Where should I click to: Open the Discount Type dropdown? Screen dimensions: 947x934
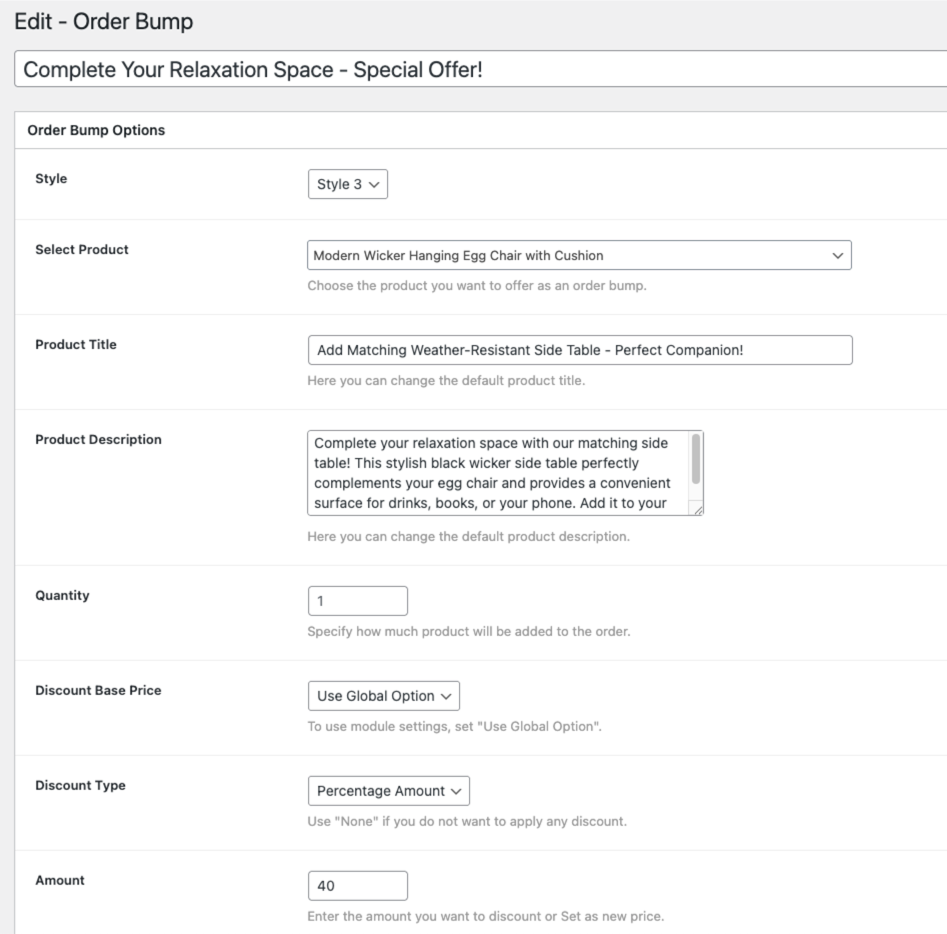tap(388, 790)
